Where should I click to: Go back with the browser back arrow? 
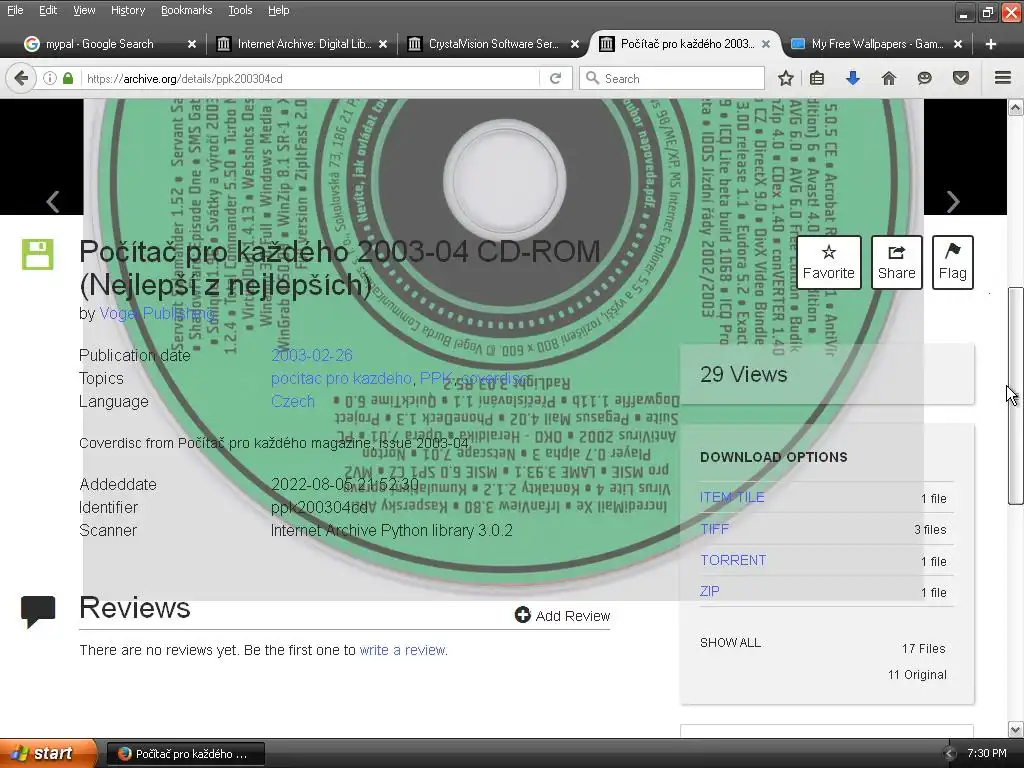tap(21, 78)
